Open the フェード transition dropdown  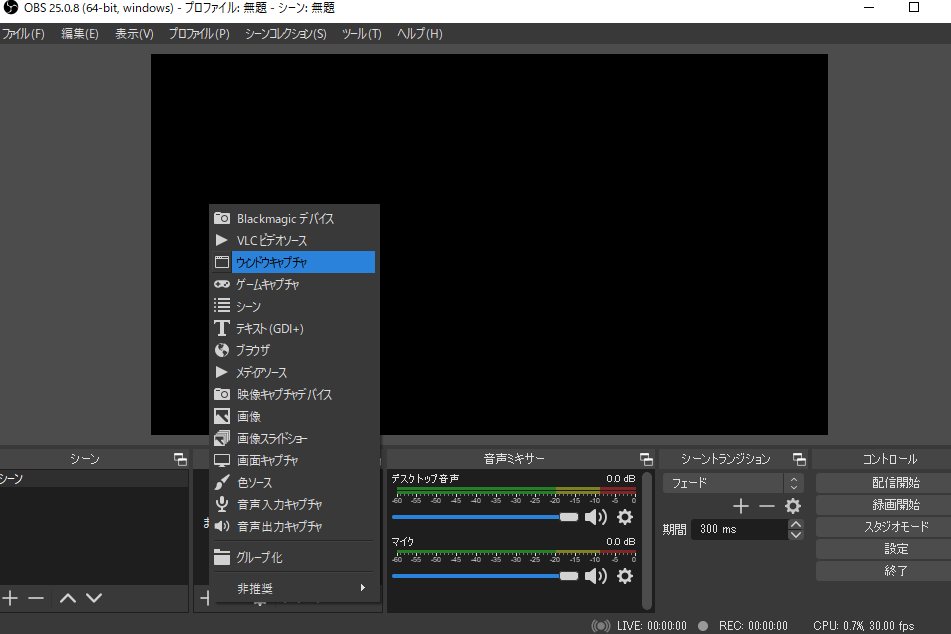pos(733,483)
